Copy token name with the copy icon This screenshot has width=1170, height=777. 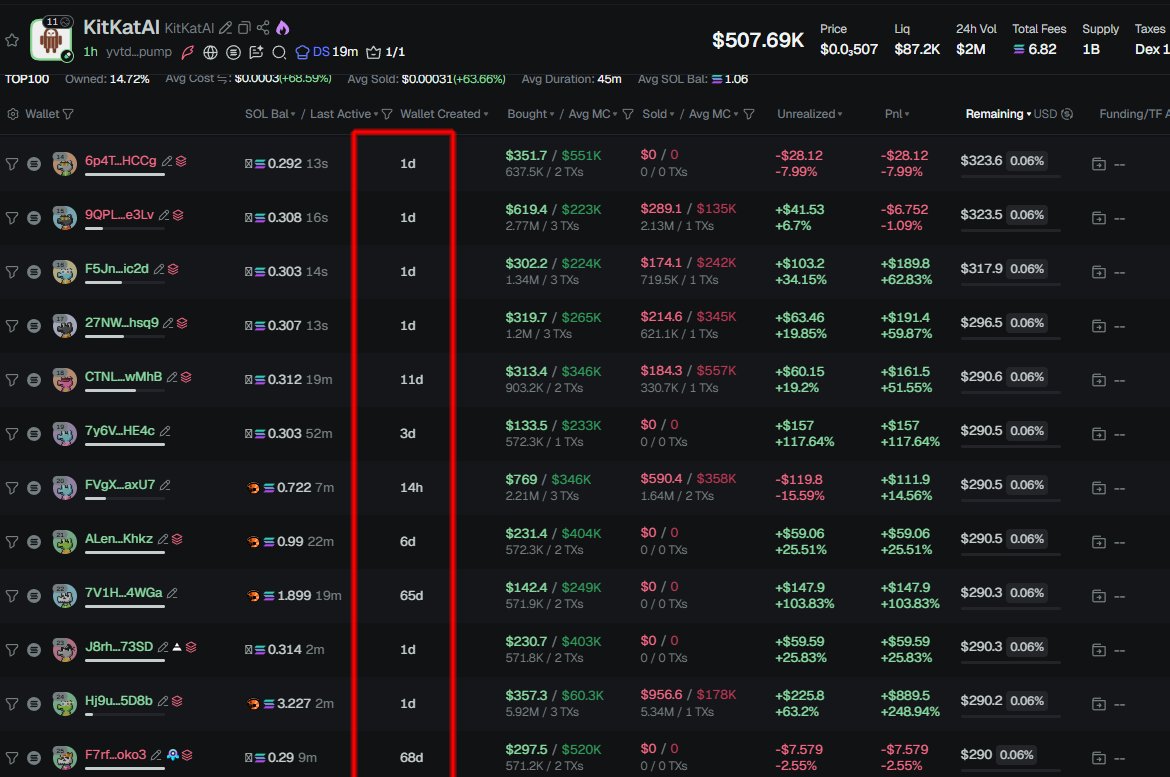[245, 28]
